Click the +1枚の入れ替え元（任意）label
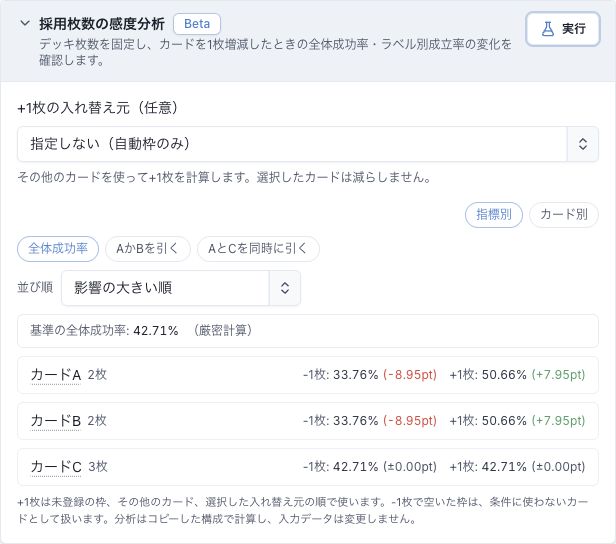Viewport: 616px width, 544px height. (97, 108)
